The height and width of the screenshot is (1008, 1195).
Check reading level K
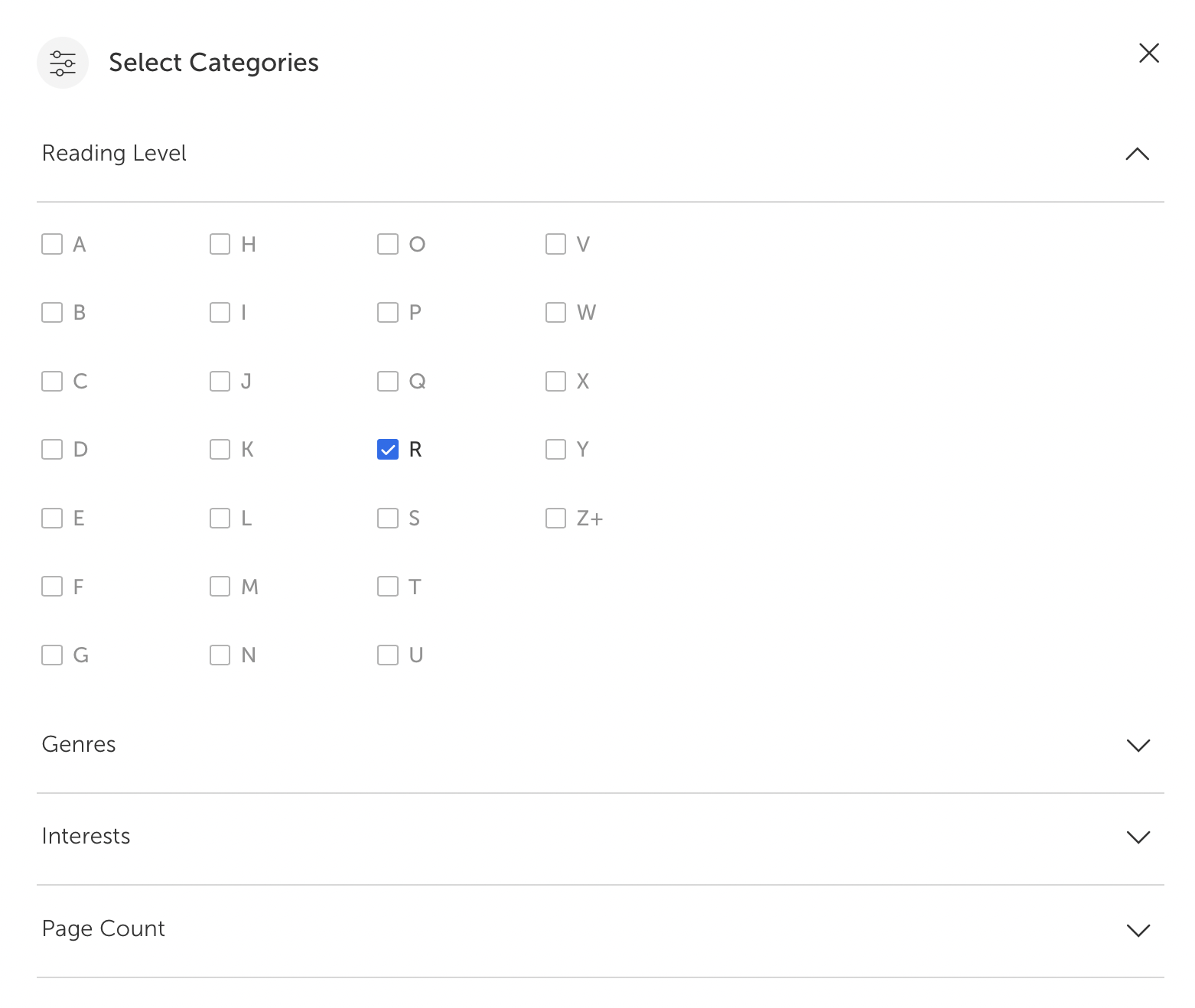tap(220, 449)
